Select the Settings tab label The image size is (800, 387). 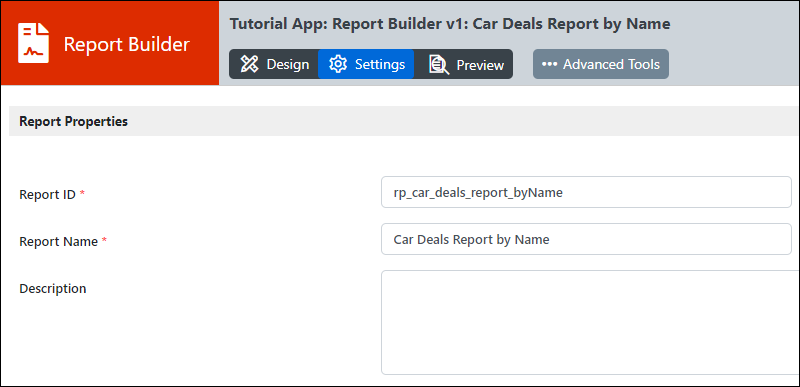coord(380,64)
